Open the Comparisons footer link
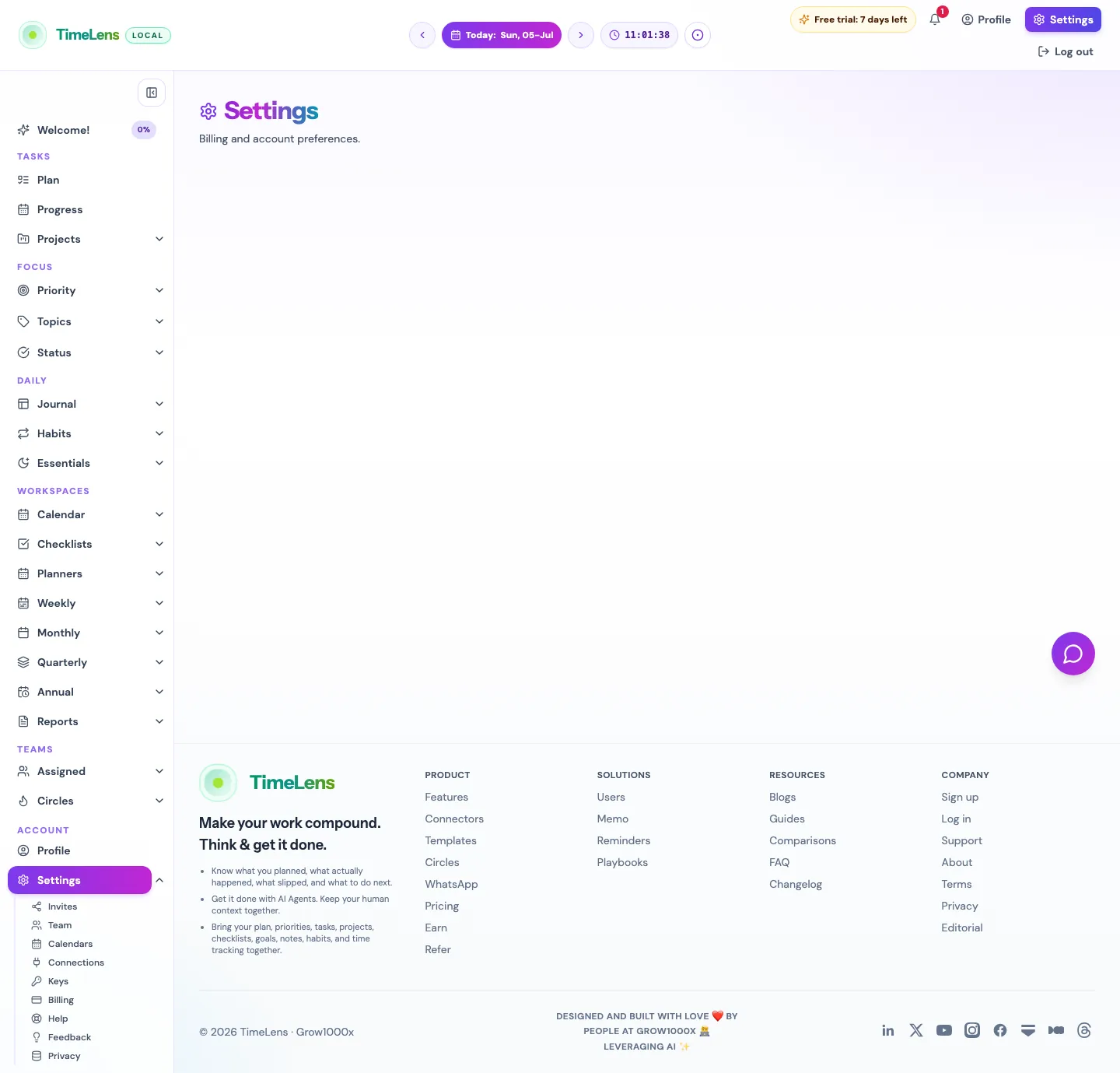 point(803,840)
